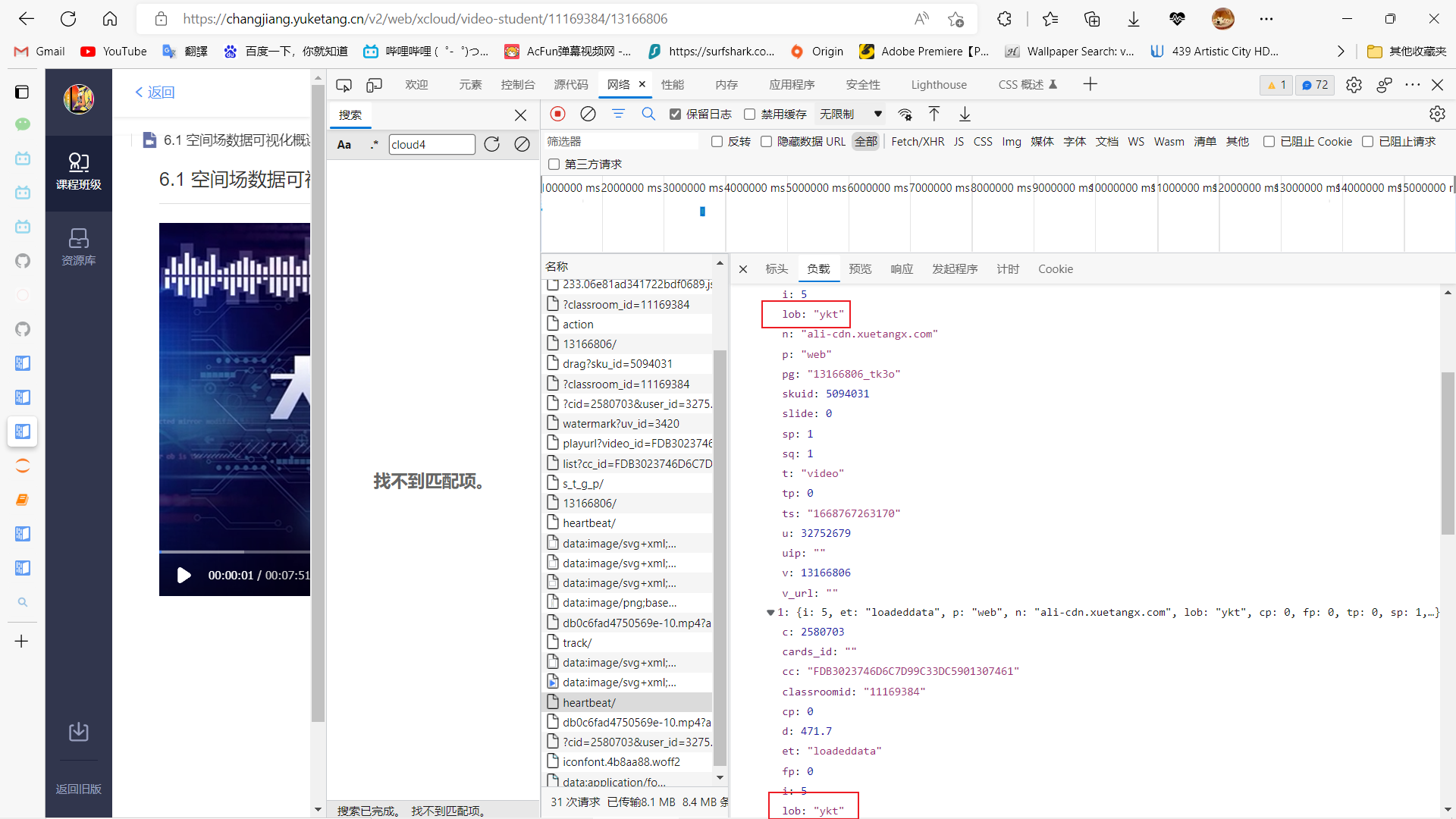This screenshot has width=1456, height=819.
Task: Open the 无限制 throttling dropdown
Action: click(849, 114)
